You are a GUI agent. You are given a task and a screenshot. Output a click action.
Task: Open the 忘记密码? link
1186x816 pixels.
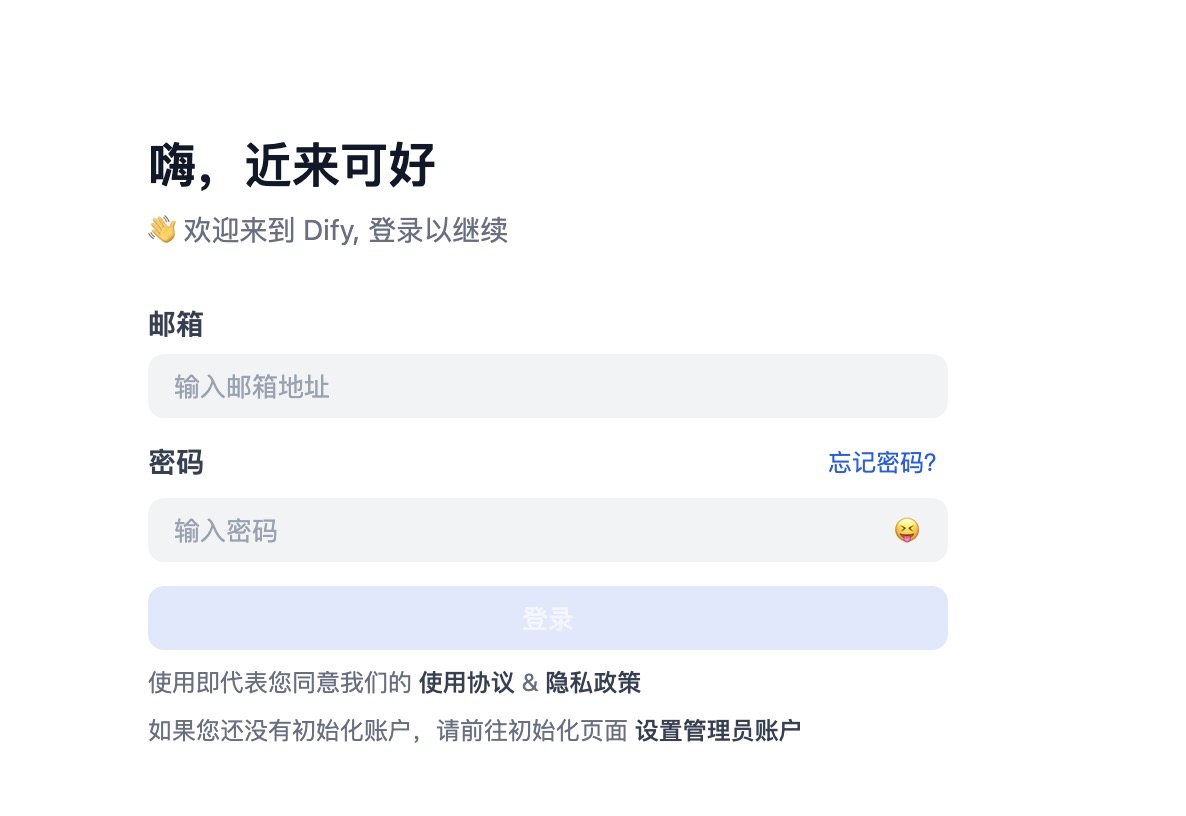click(x=882, y=463)
